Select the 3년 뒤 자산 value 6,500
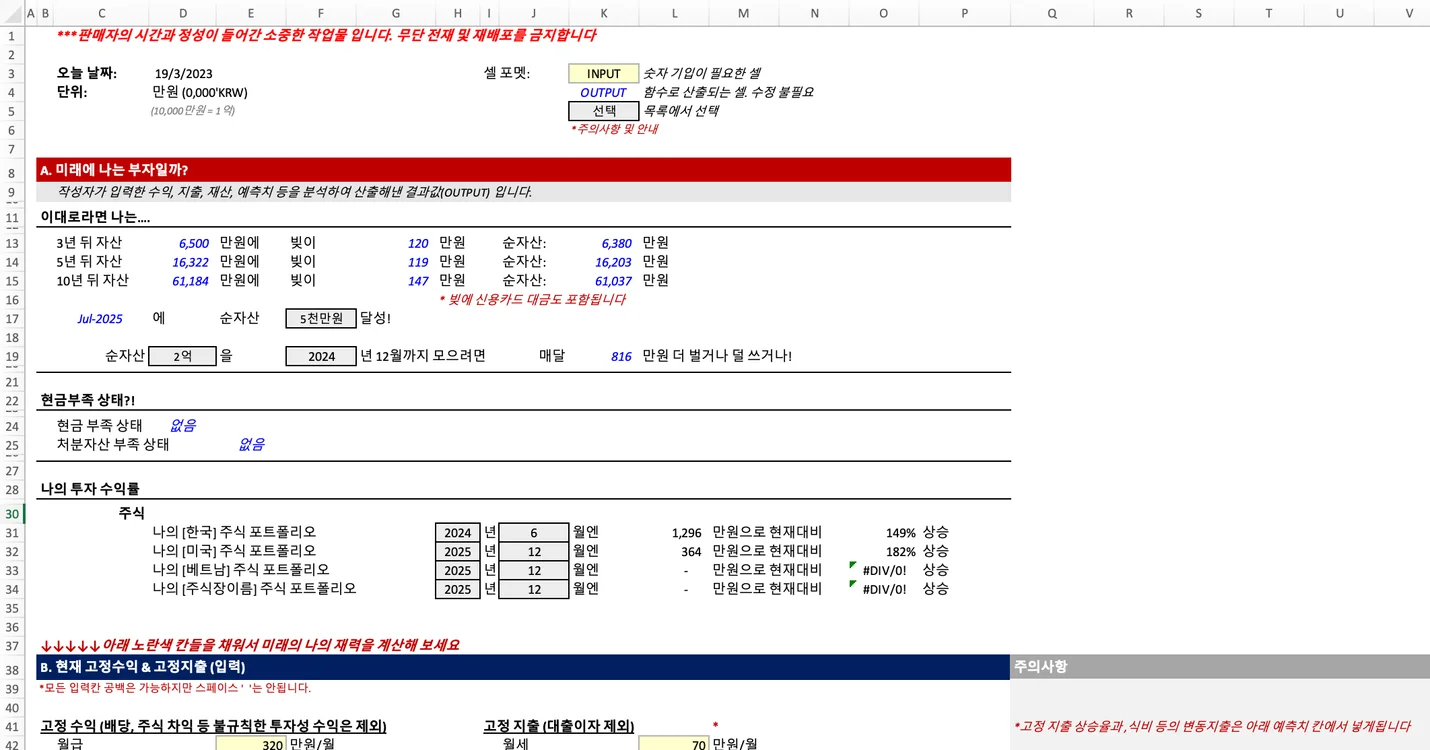 click(194, 243)
